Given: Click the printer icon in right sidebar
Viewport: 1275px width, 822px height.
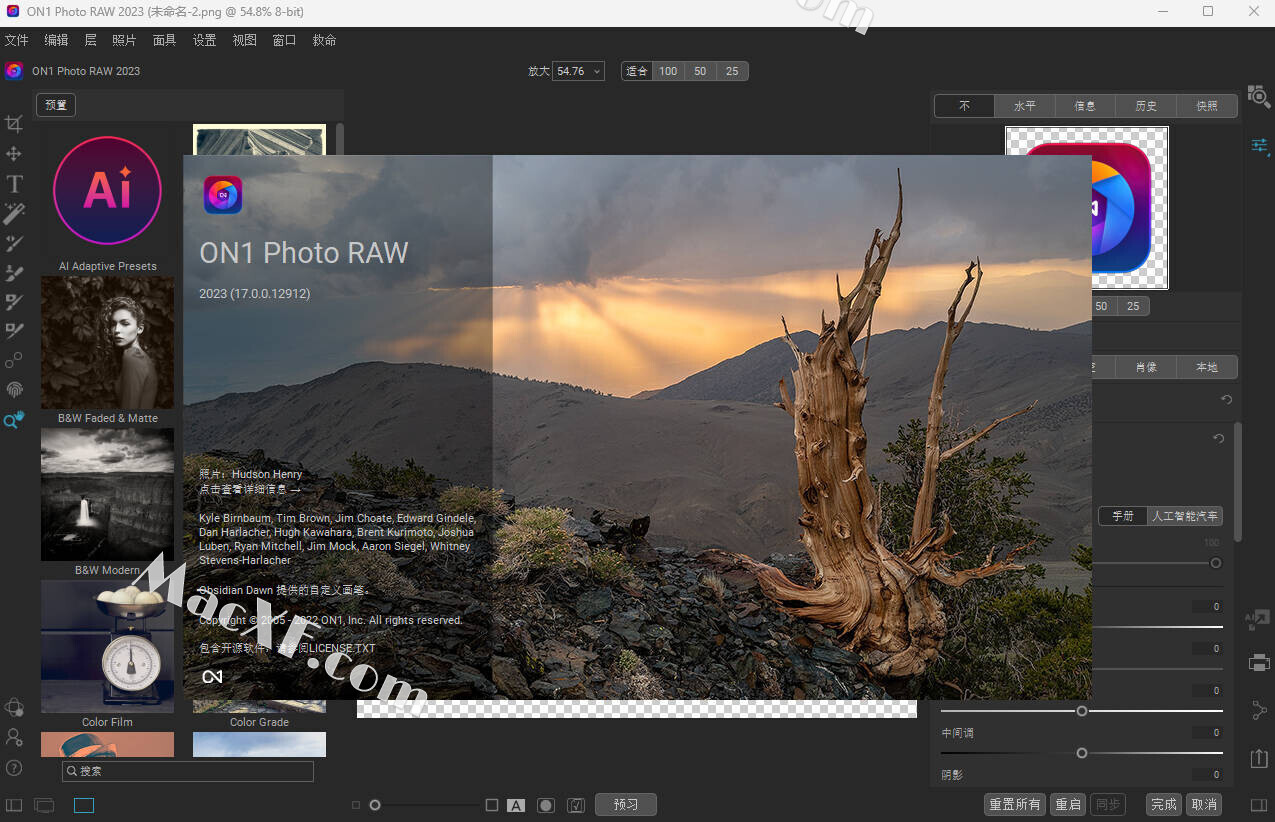Looking at the screenshot, I should 1259,663.
